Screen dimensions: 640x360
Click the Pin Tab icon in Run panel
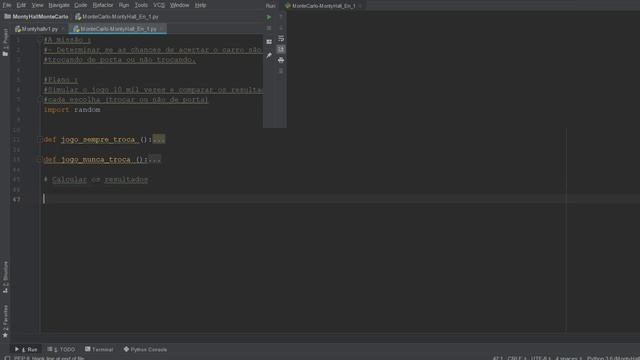(269, 55)
